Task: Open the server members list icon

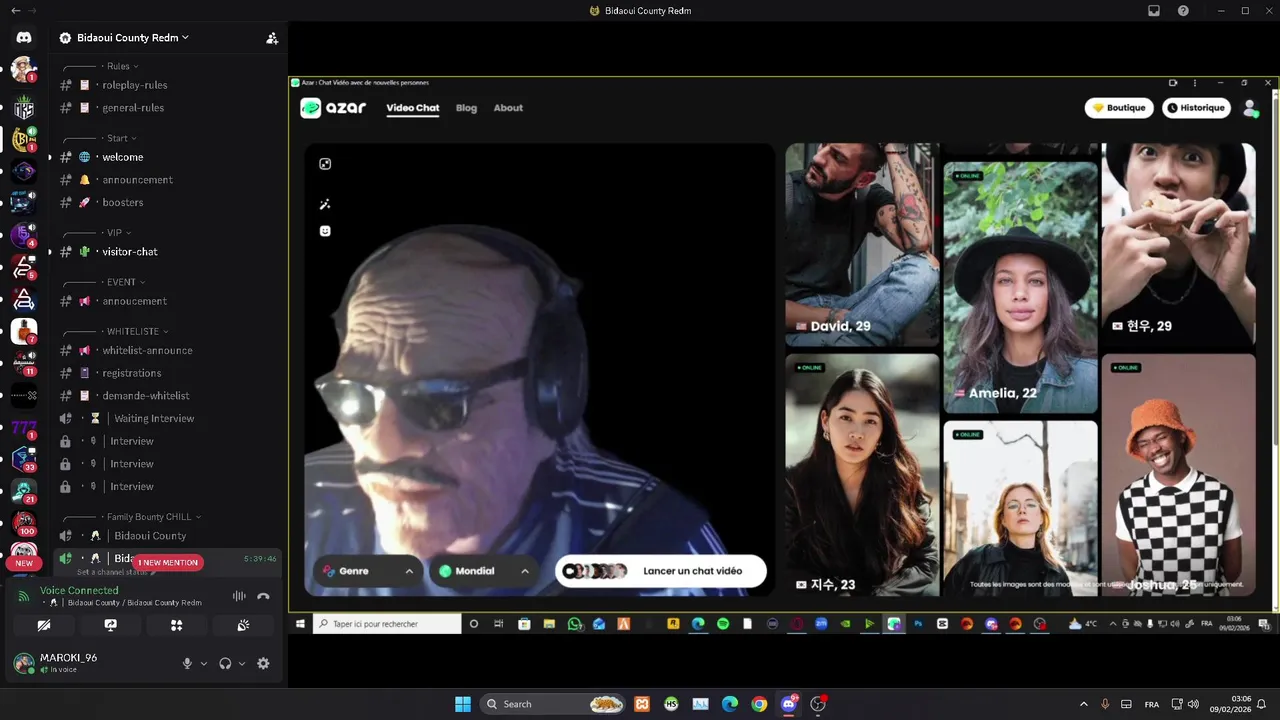Action: pos(272,38)
